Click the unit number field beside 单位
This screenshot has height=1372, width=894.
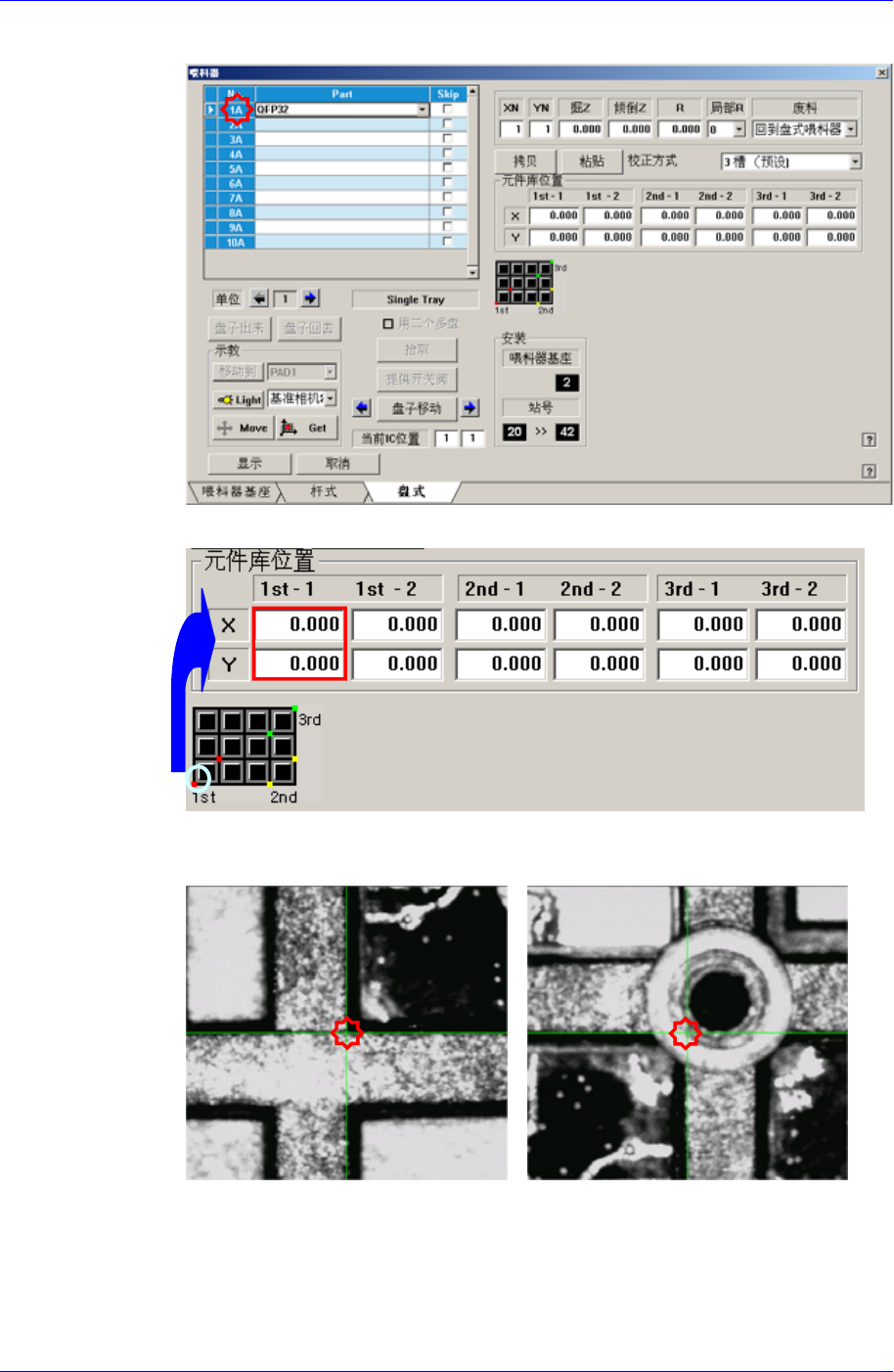tap(285, 299)
